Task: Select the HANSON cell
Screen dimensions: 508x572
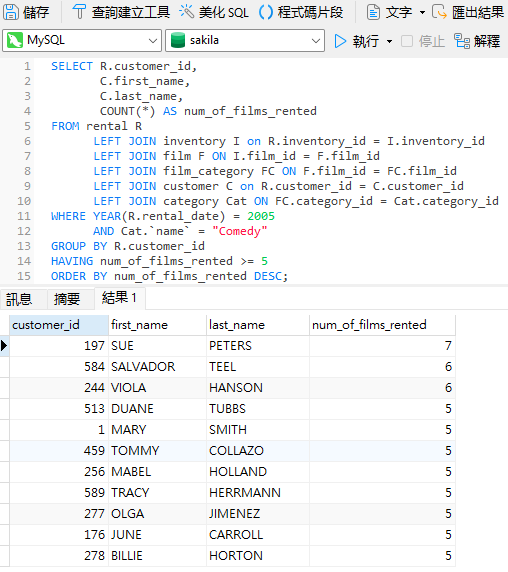Action: (258, 388)
